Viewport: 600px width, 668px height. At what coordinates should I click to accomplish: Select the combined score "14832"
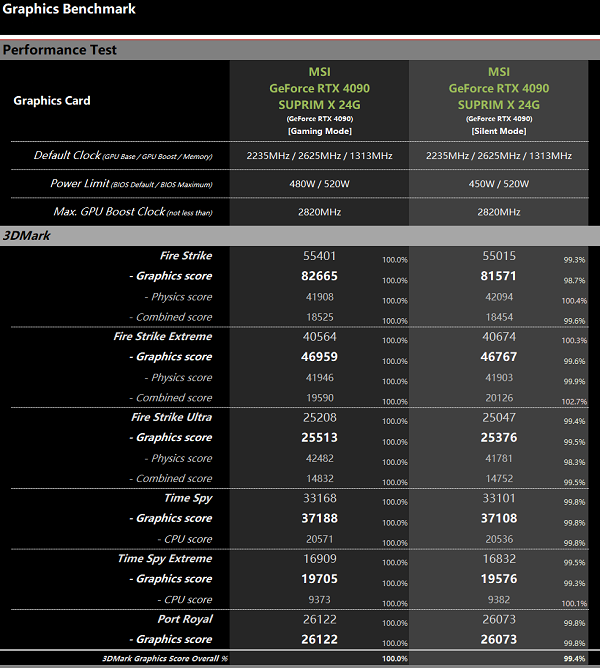pyautogui.click(x=320, y=478)
